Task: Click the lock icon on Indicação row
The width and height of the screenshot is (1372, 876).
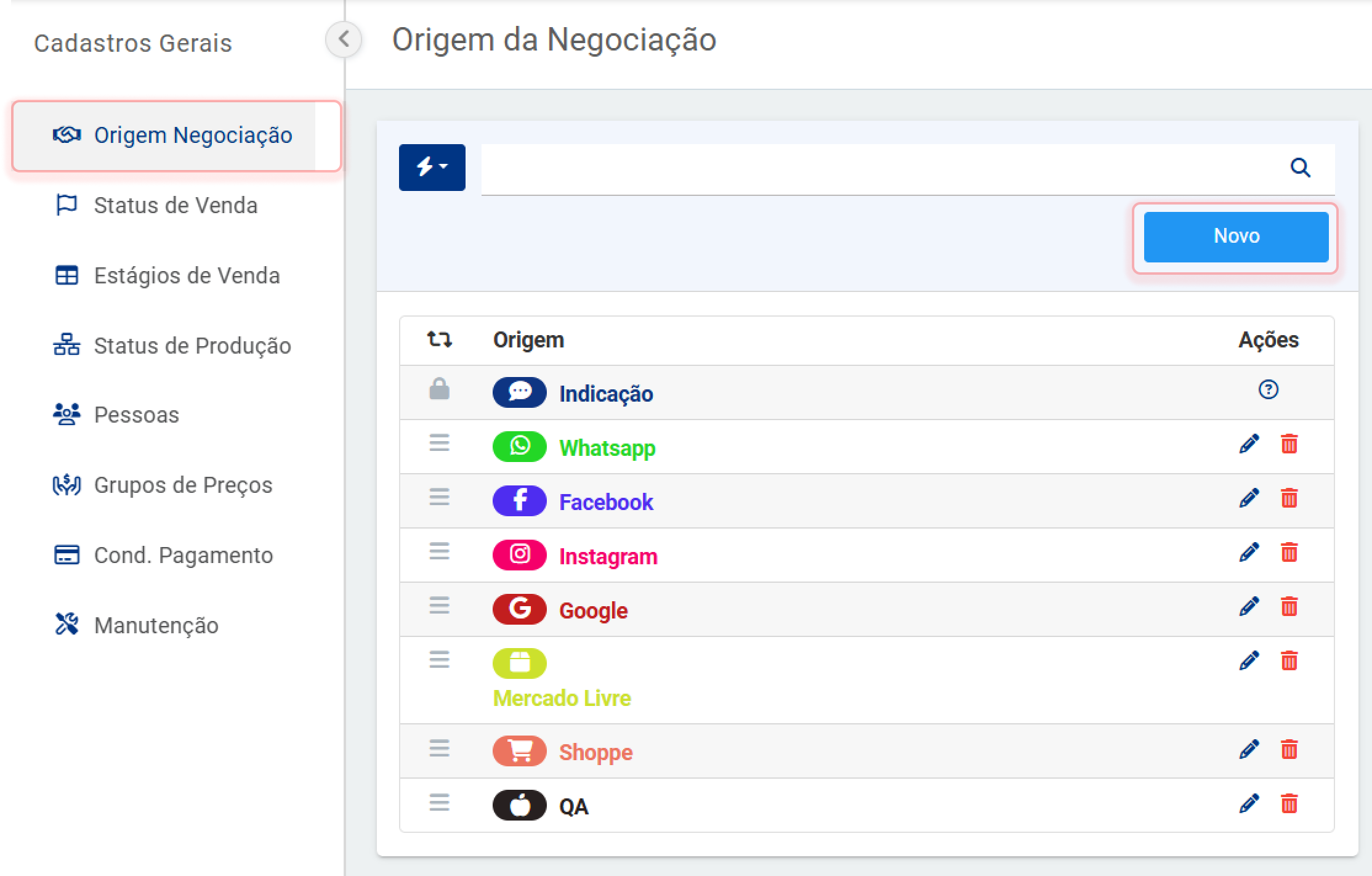Action: tap(439, 390)
